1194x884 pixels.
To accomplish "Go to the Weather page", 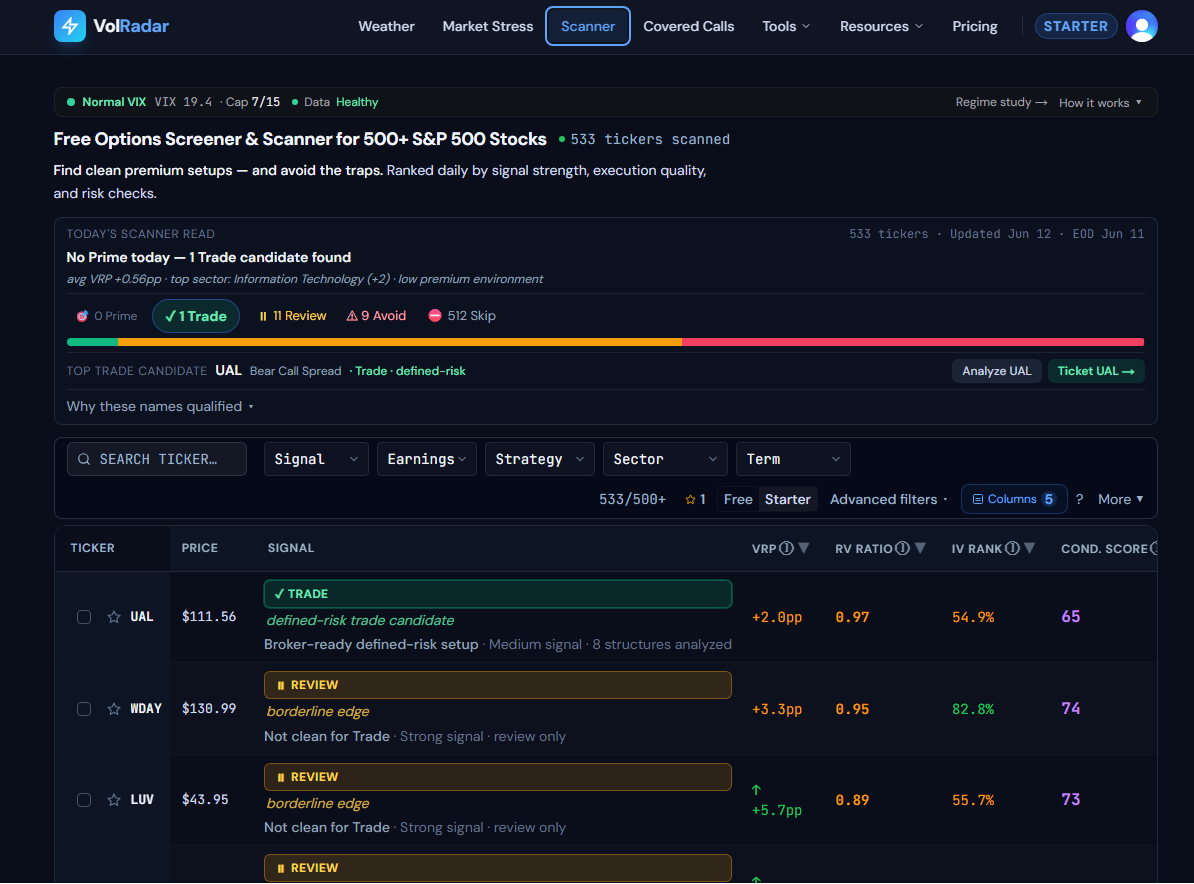I will click(386, 27).
